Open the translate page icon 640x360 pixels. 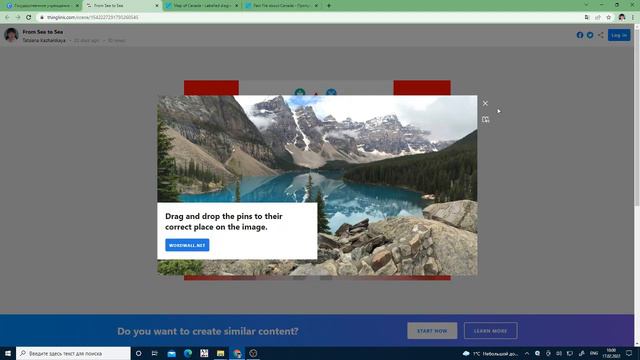pyautogui.click(x=587, y=17)
